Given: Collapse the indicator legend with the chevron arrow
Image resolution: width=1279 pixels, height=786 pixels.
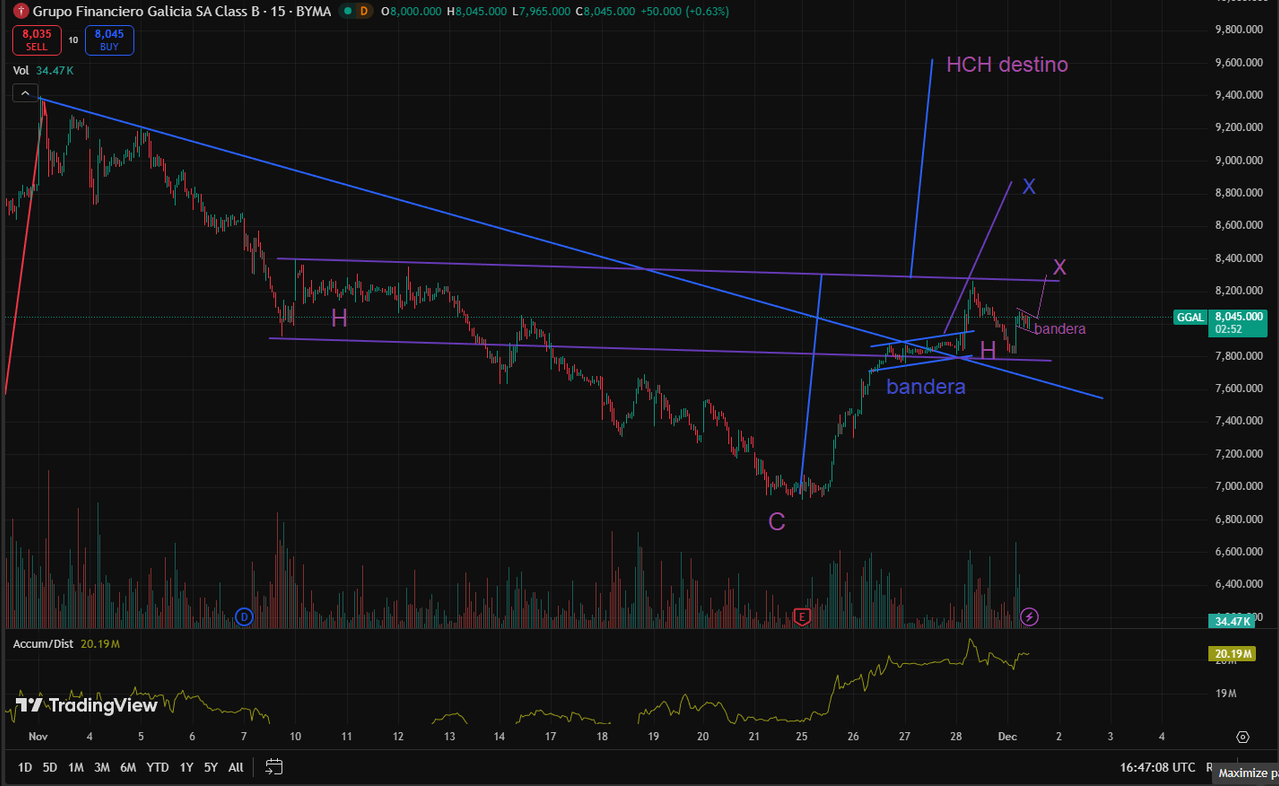Looking at the screenshot, I should pos(24,93).
